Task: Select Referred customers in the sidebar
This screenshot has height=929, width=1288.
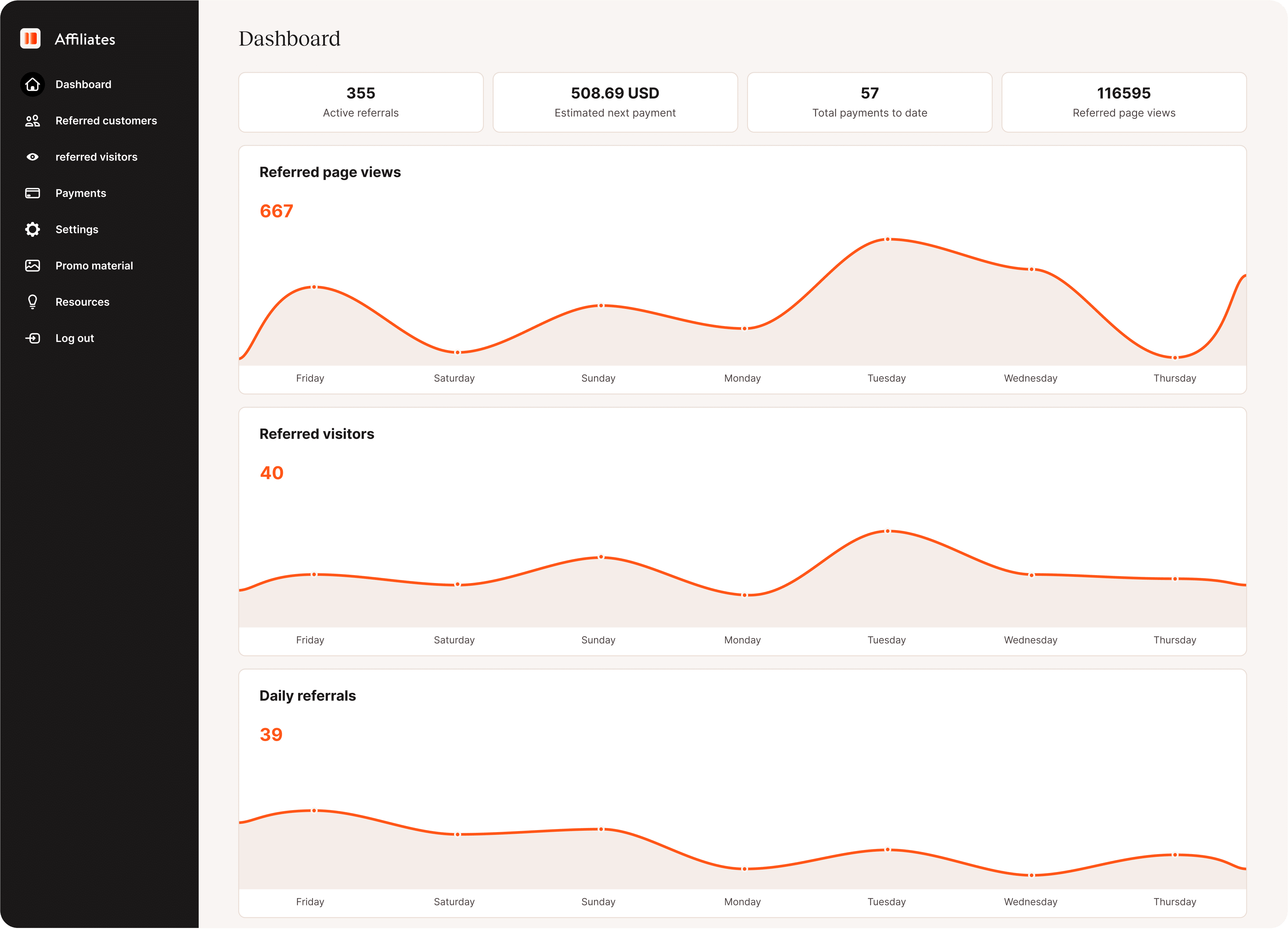Action: pos(106,120)
